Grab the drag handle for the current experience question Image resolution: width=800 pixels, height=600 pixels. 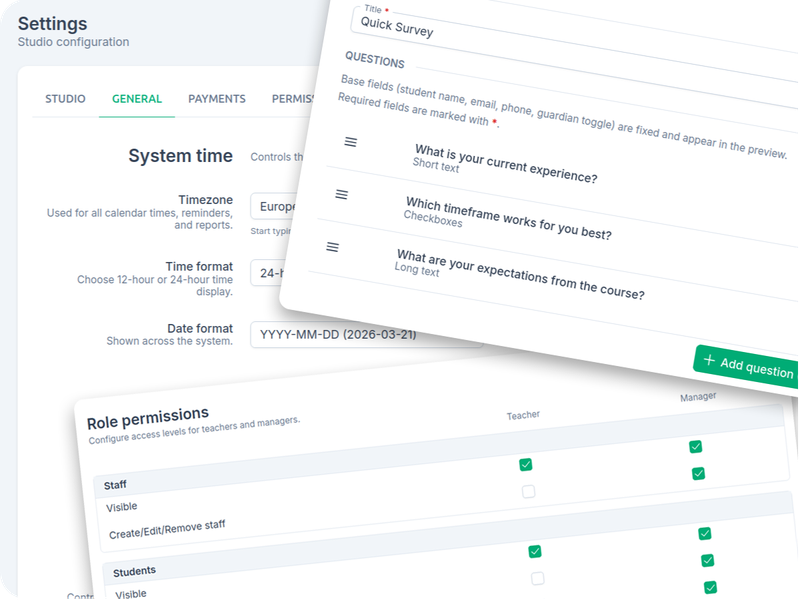(x=351, y=142)
